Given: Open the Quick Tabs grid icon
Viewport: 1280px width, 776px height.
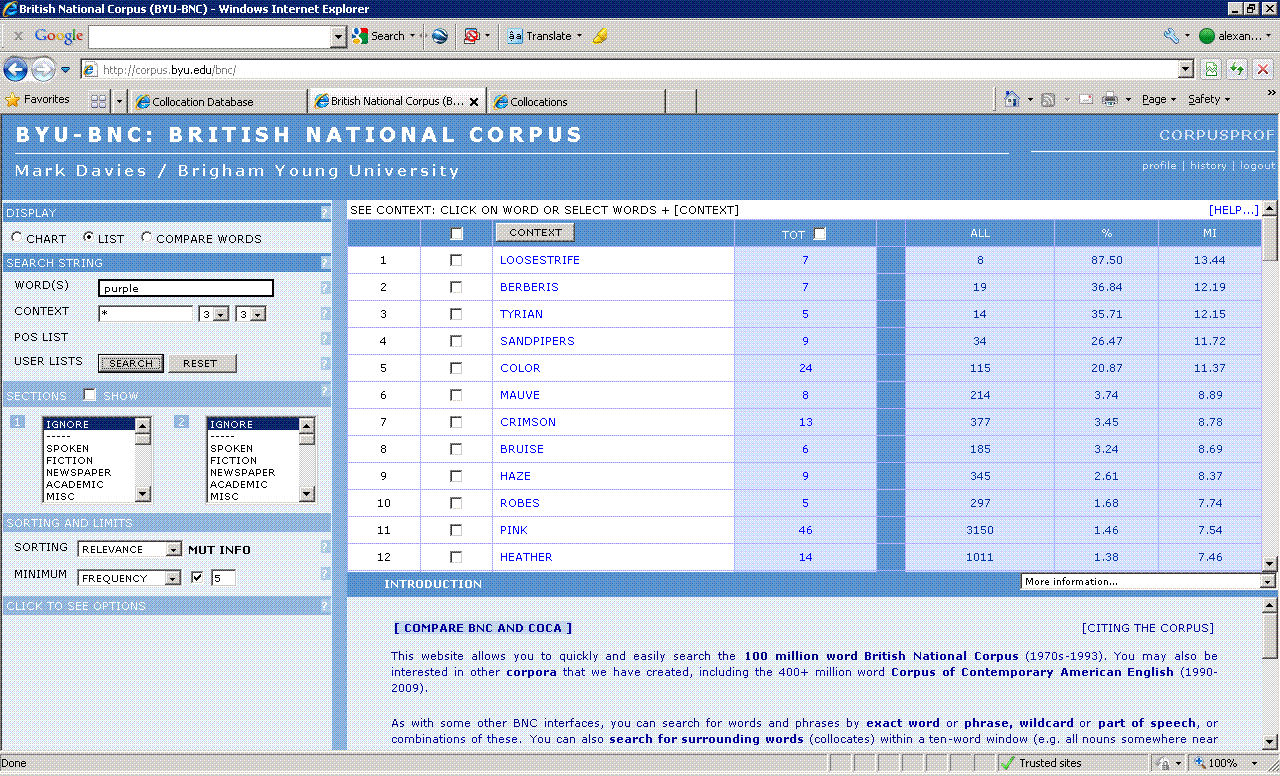Looking at the screenshot, I should (98, 101).
